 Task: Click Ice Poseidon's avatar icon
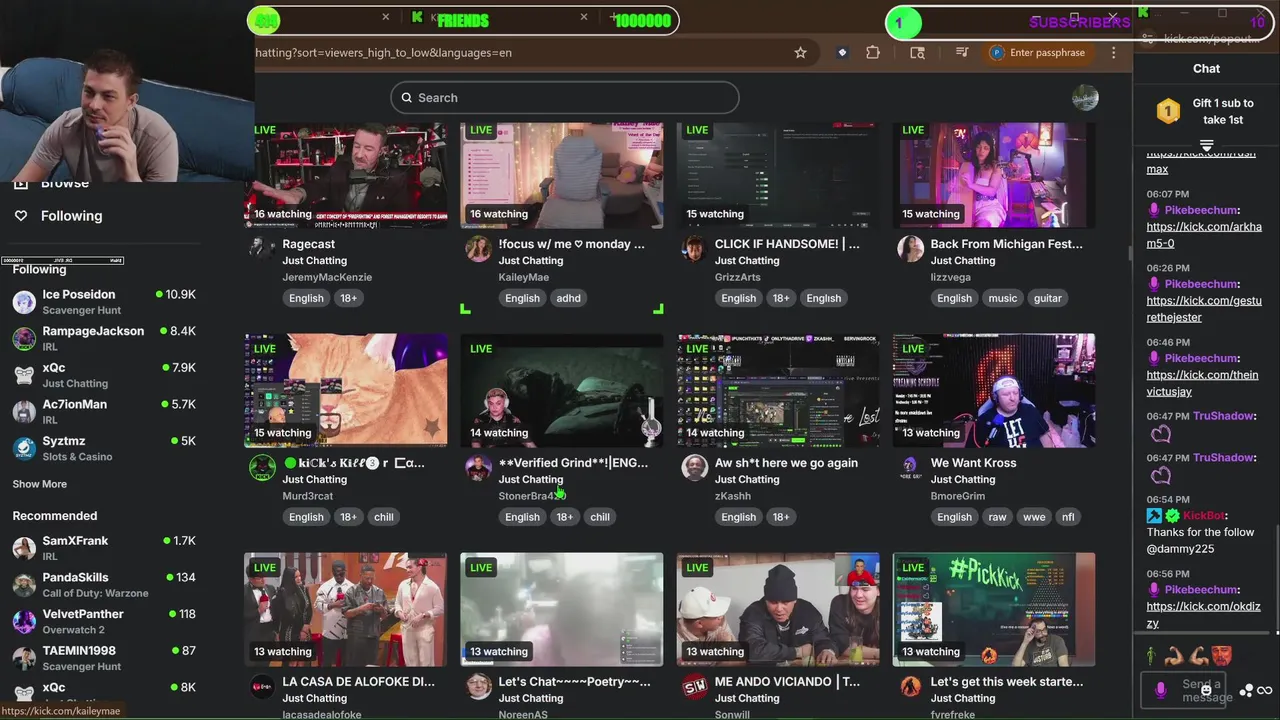click(x=24, y=302)
